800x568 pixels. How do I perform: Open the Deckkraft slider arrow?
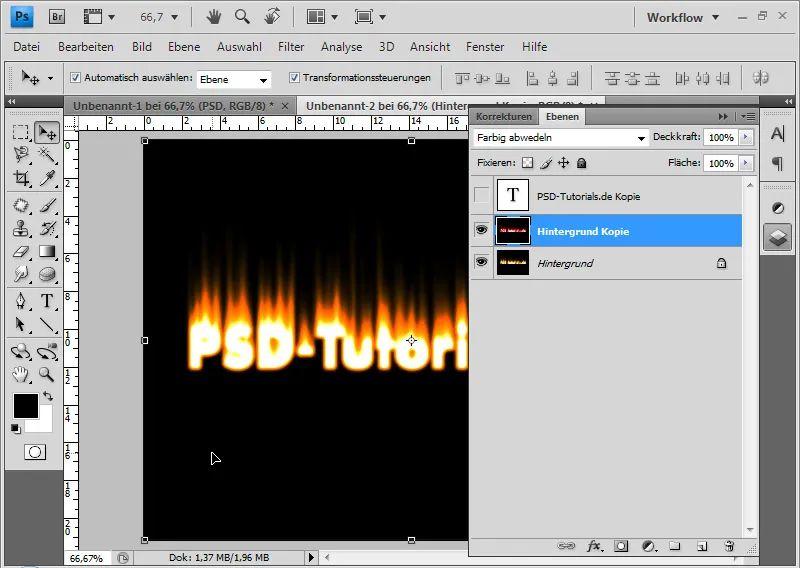tap(746, 137)
